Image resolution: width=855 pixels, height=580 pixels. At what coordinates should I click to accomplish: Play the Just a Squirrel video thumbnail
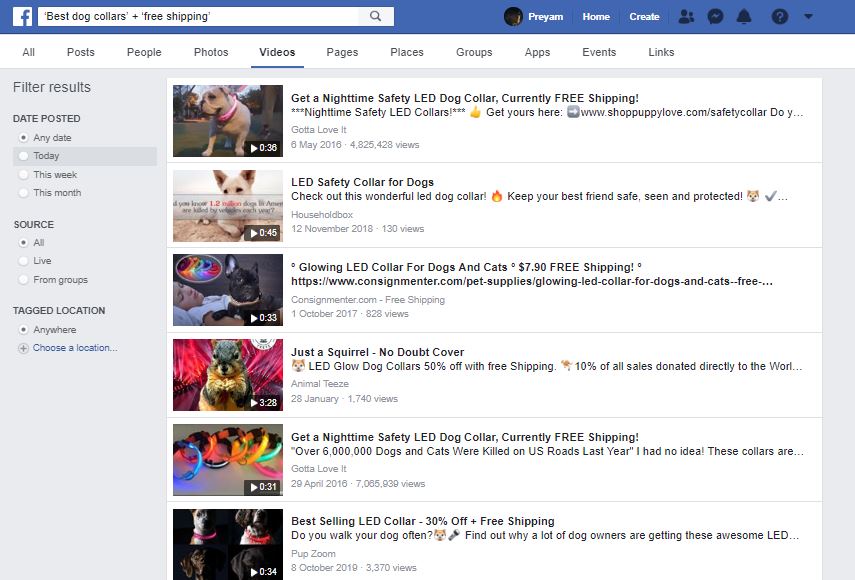click(x=228, y=375)
